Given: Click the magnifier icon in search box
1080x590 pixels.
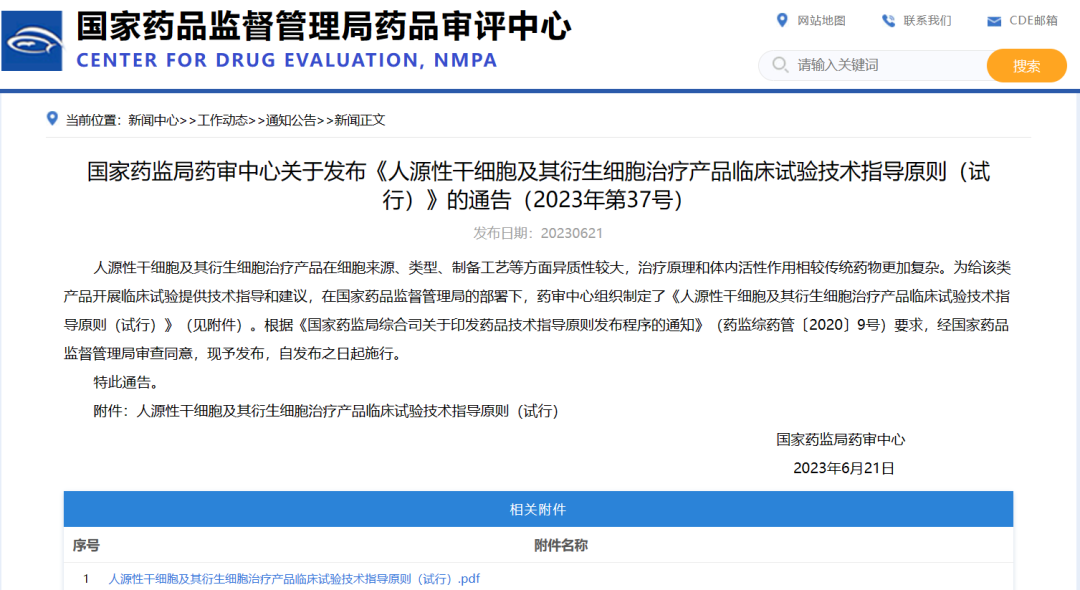Looking at the screenshot, I should (780, 65).
